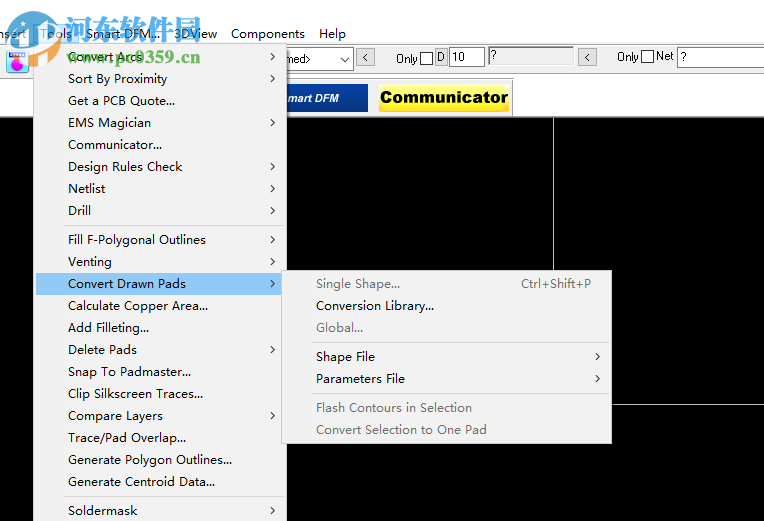
Task: Click the pink toolbar icon at left
Action: click(x=17, y=61)
